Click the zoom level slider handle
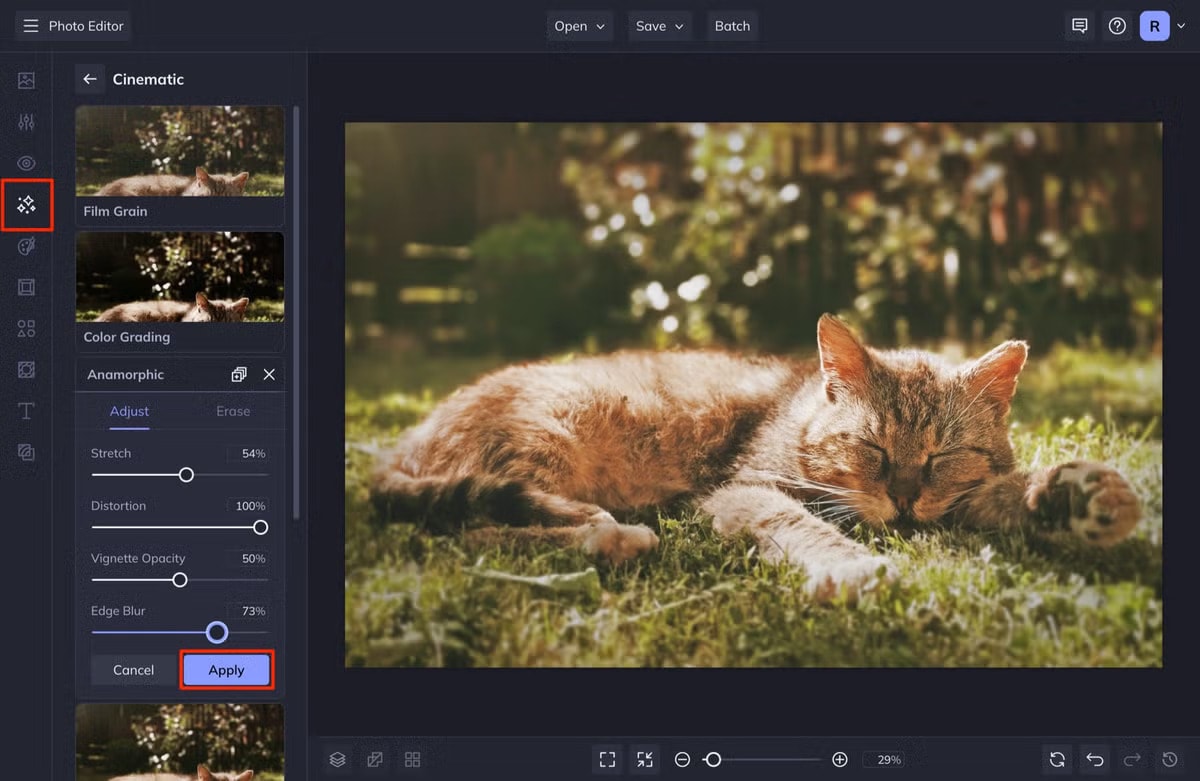Image resolution: width=1200 pixels, height=781 pixels. (713, 760)
